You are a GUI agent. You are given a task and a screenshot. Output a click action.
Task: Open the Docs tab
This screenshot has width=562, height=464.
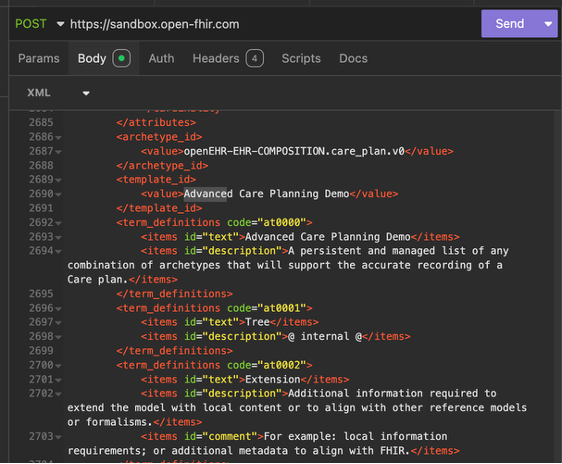click(353, 58)
